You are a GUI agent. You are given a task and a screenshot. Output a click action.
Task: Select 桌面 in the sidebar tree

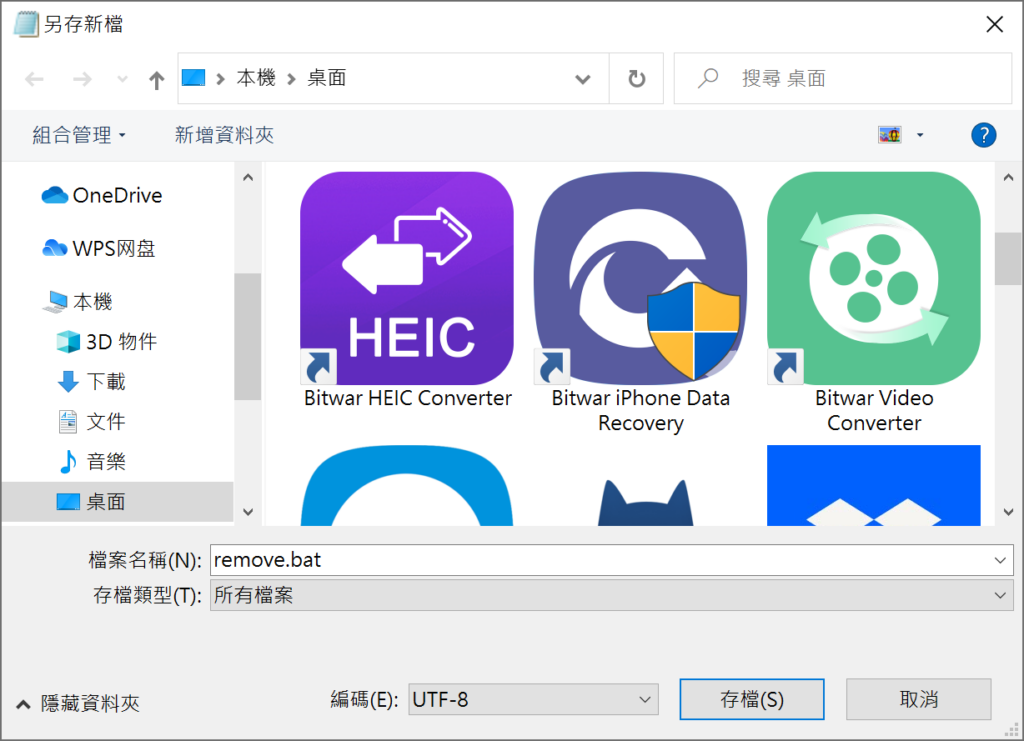pyautogui.click(x=118, y=501)
